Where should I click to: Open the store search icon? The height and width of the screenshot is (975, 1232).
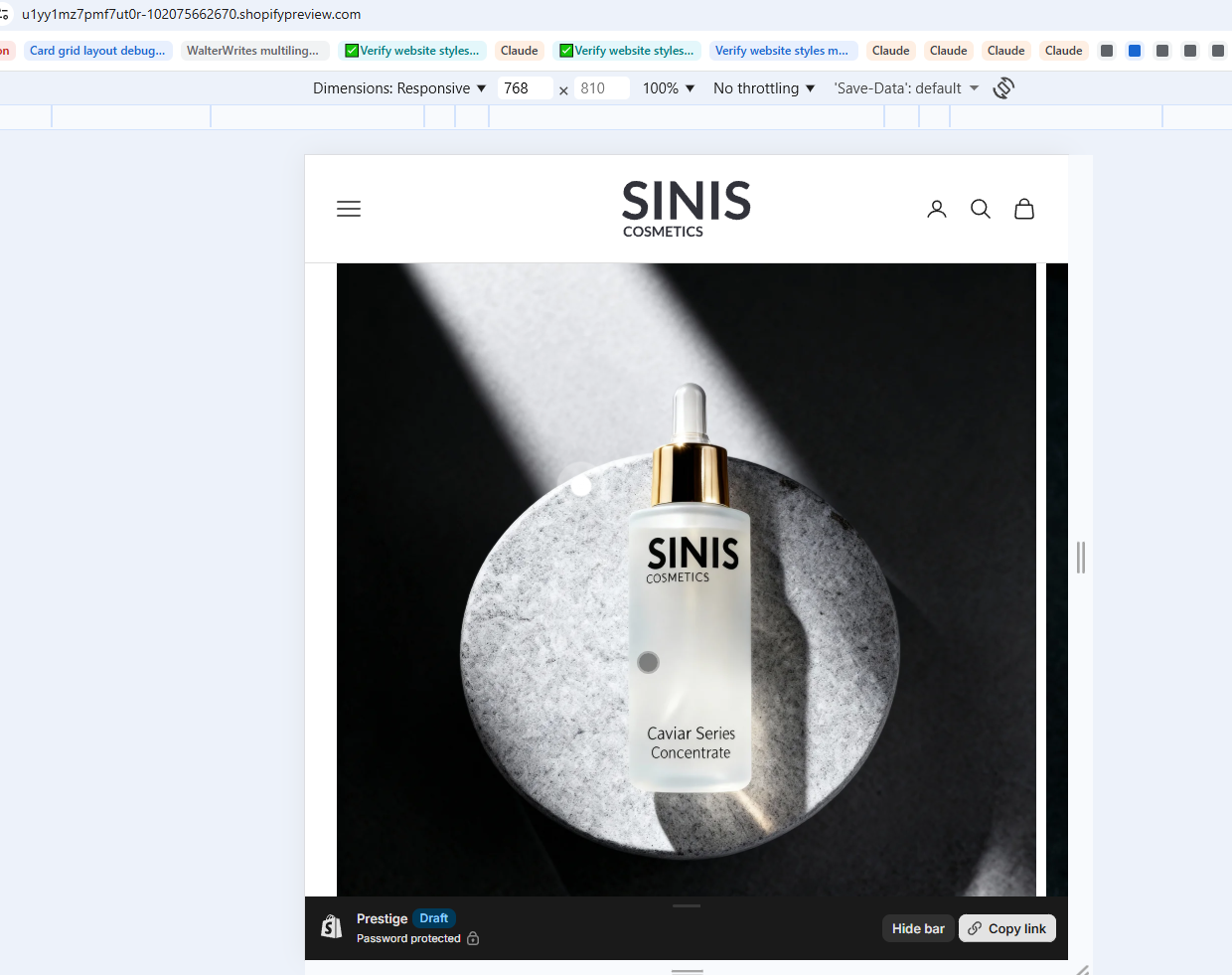point(981,209)
